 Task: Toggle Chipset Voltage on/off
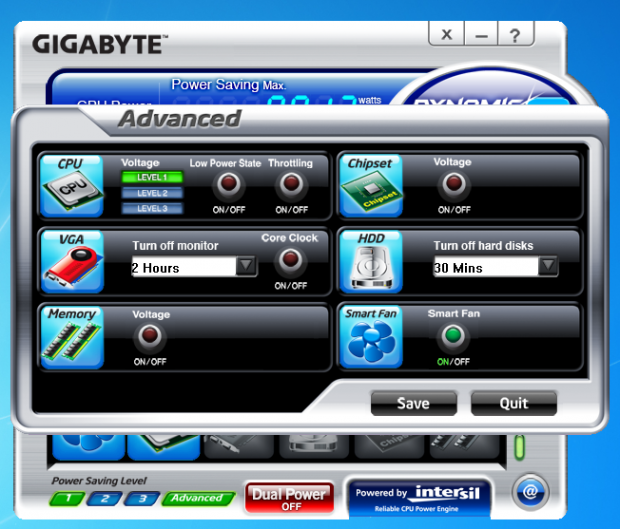click(x=454, y=184)
